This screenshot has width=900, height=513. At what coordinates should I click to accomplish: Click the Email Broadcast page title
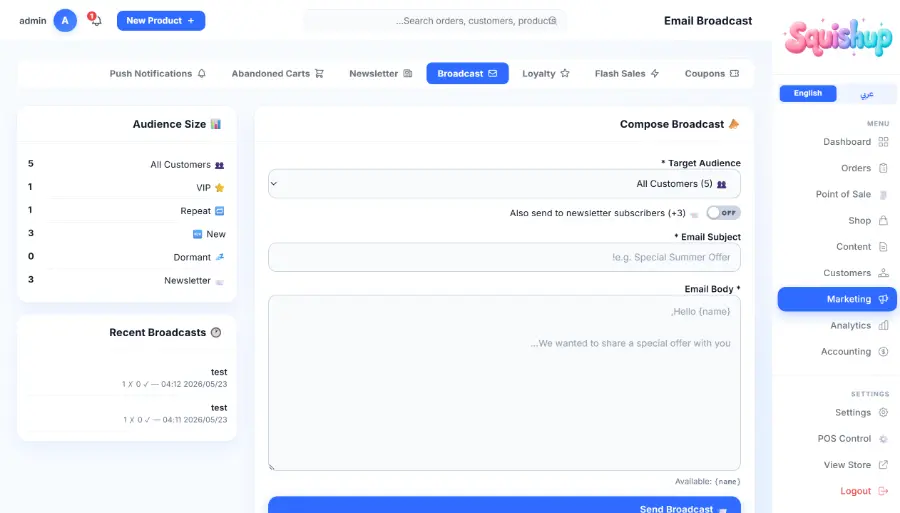[x=708, y=21]
